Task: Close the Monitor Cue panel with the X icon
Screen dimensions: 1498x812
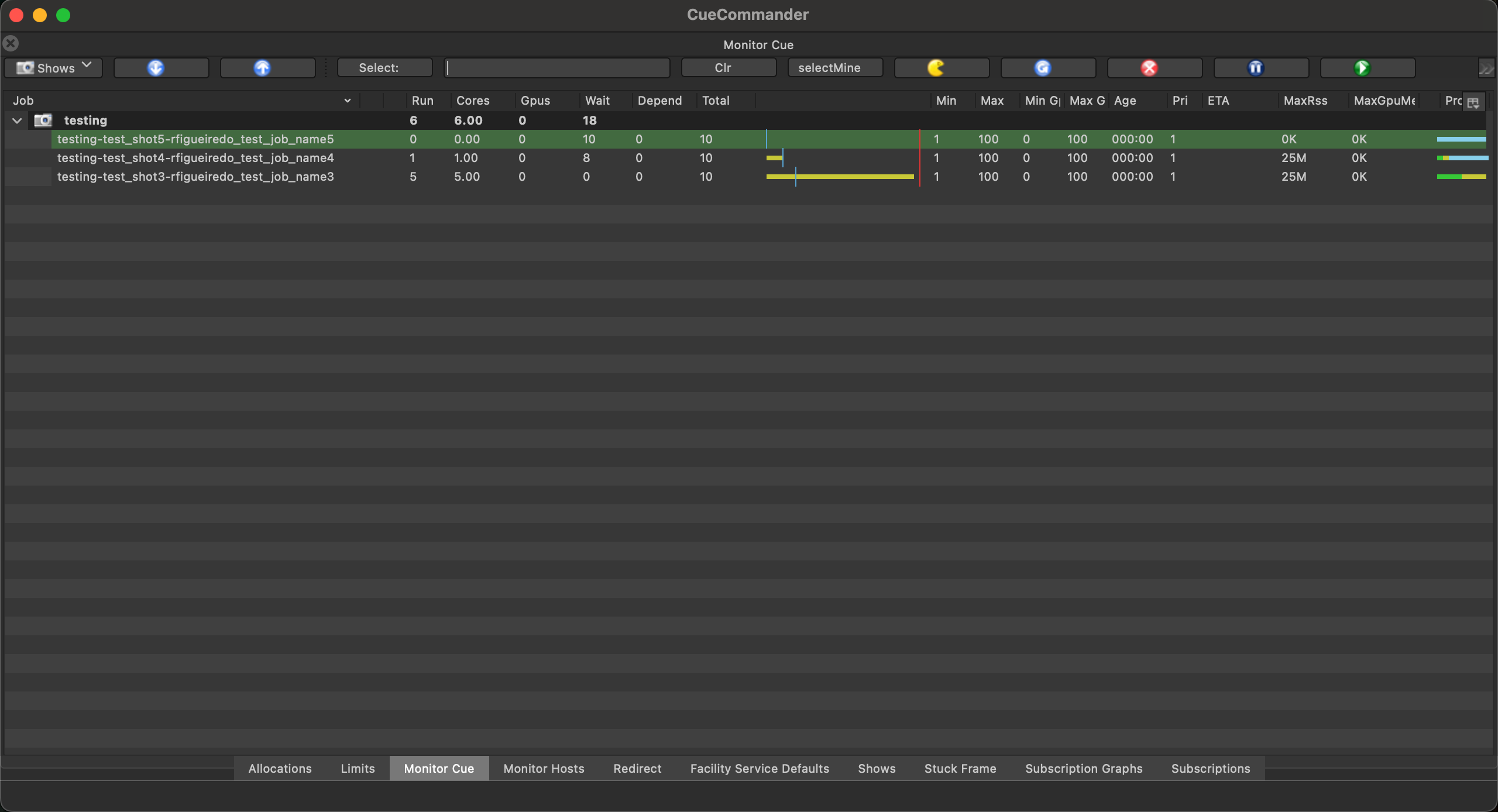Action: [11, 43]
